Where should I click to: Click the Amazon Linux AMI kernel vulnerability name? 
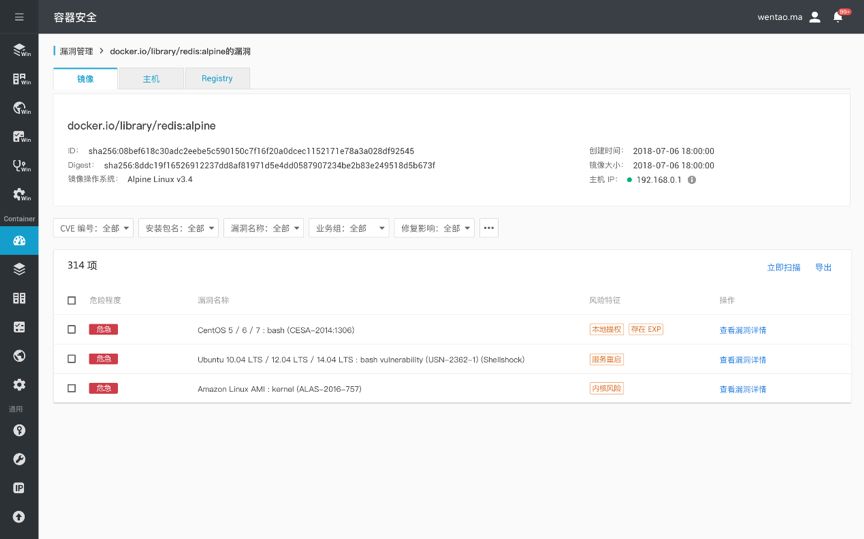click(x=279, y=389)
